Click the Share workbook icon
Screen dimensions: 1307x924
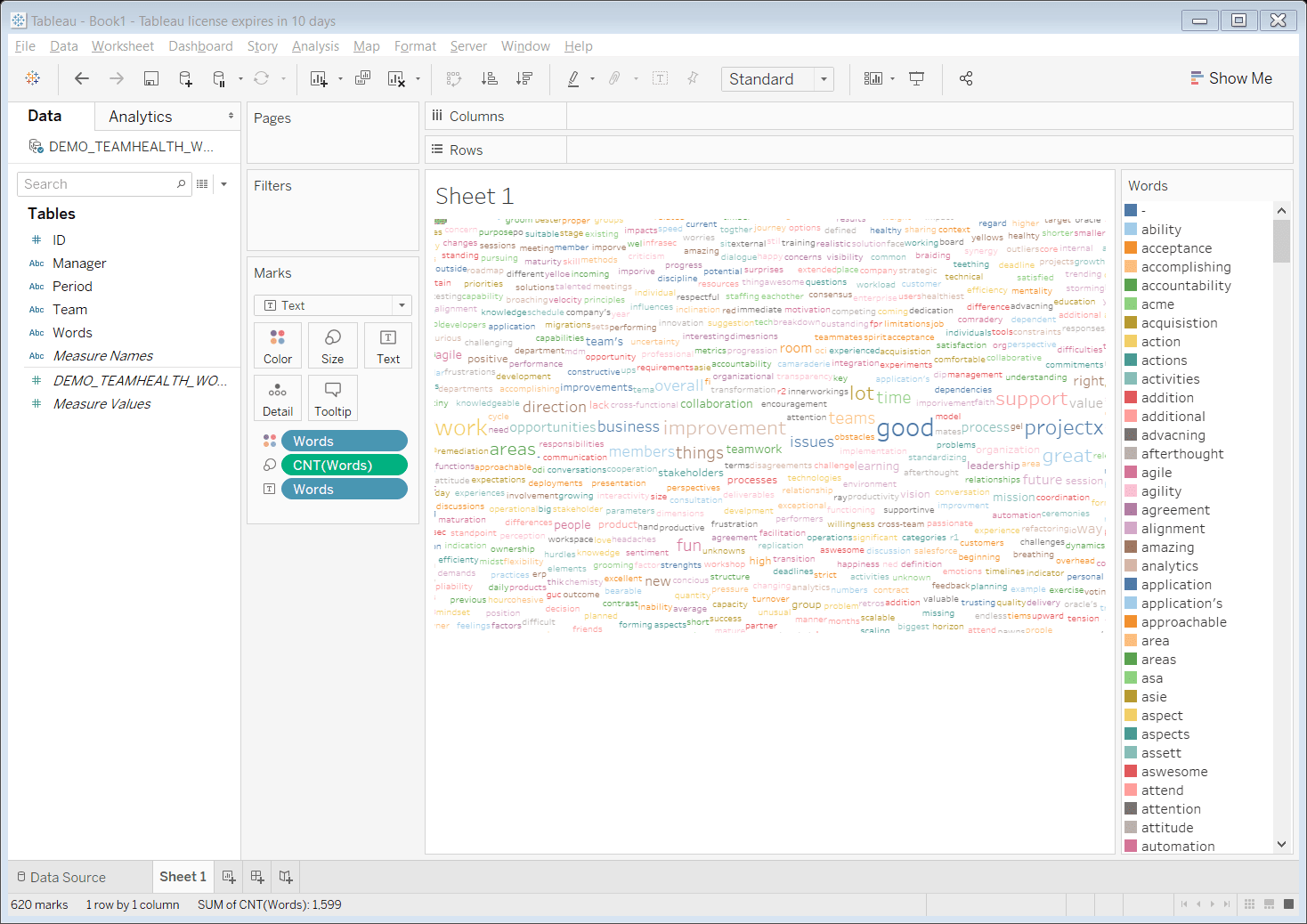tap(966, 78)
